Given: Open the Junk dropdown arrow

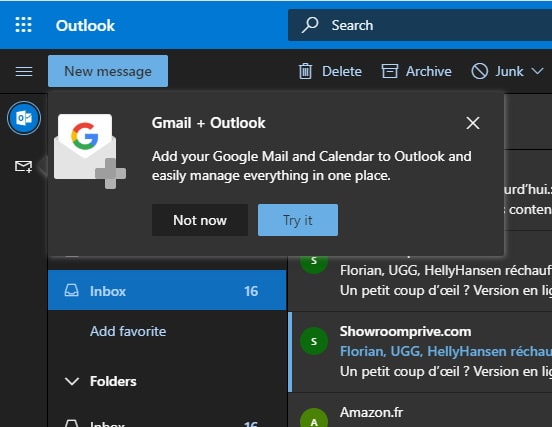Looking at the screenshot, I should click(x=537, y=71).
